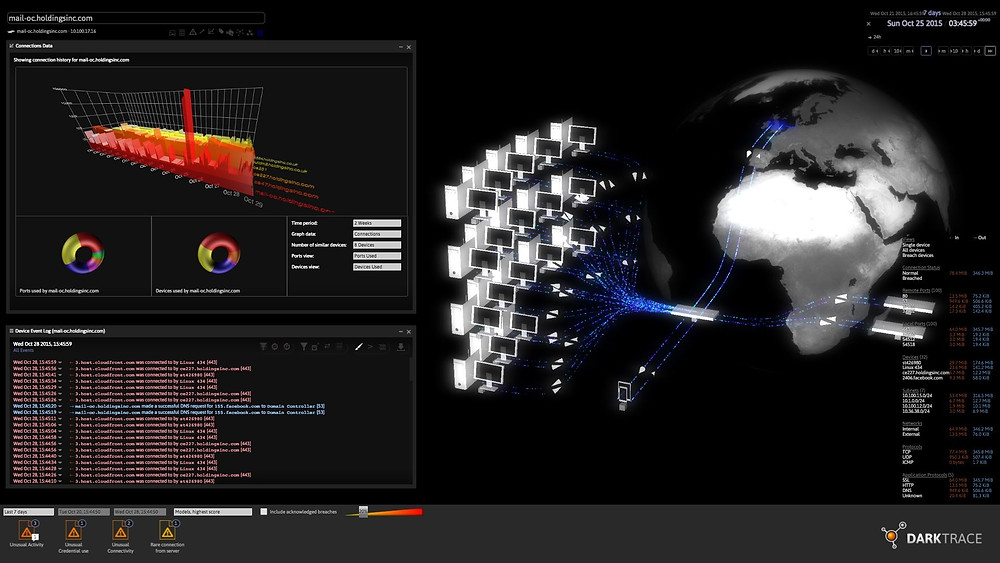Toggle the Normal connection status filter
The image size is (1000, 563).
(x=910, y=273)
